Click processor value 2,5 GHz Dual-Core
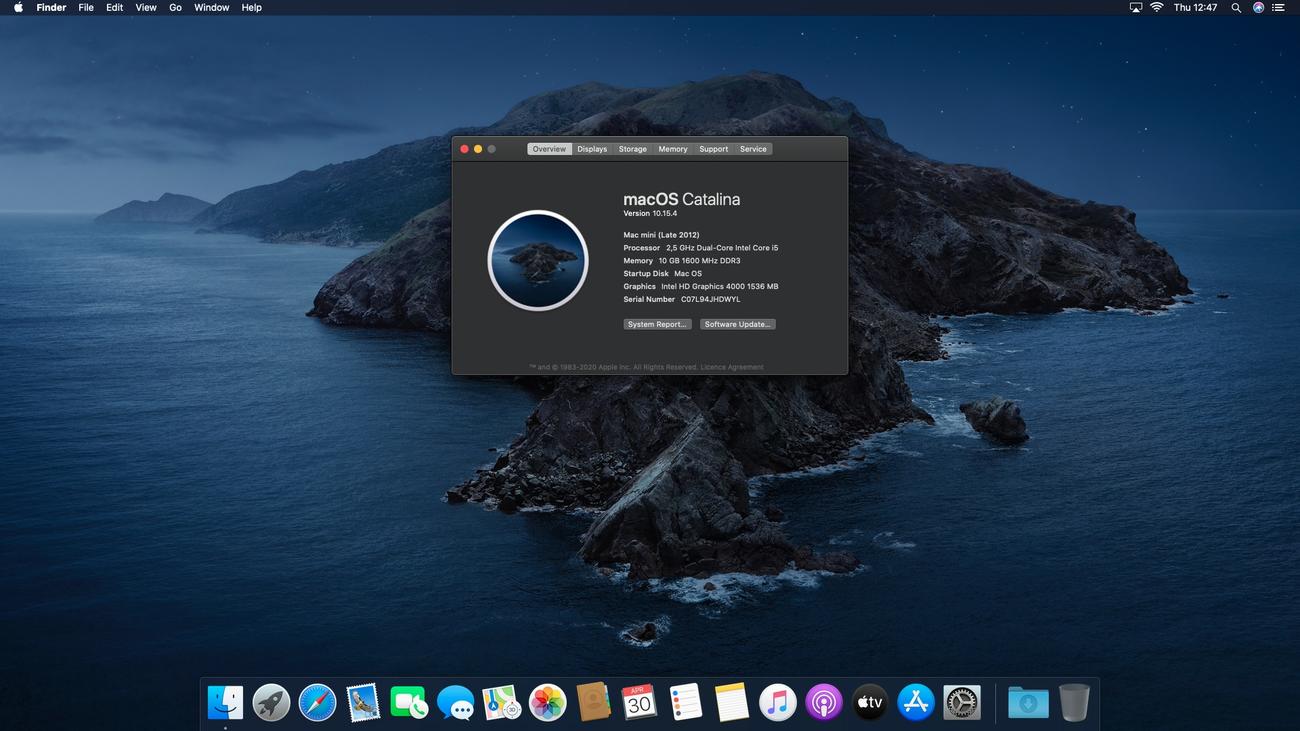The image size is (1300, 731). pyautogui.click(x=722, y=248)
